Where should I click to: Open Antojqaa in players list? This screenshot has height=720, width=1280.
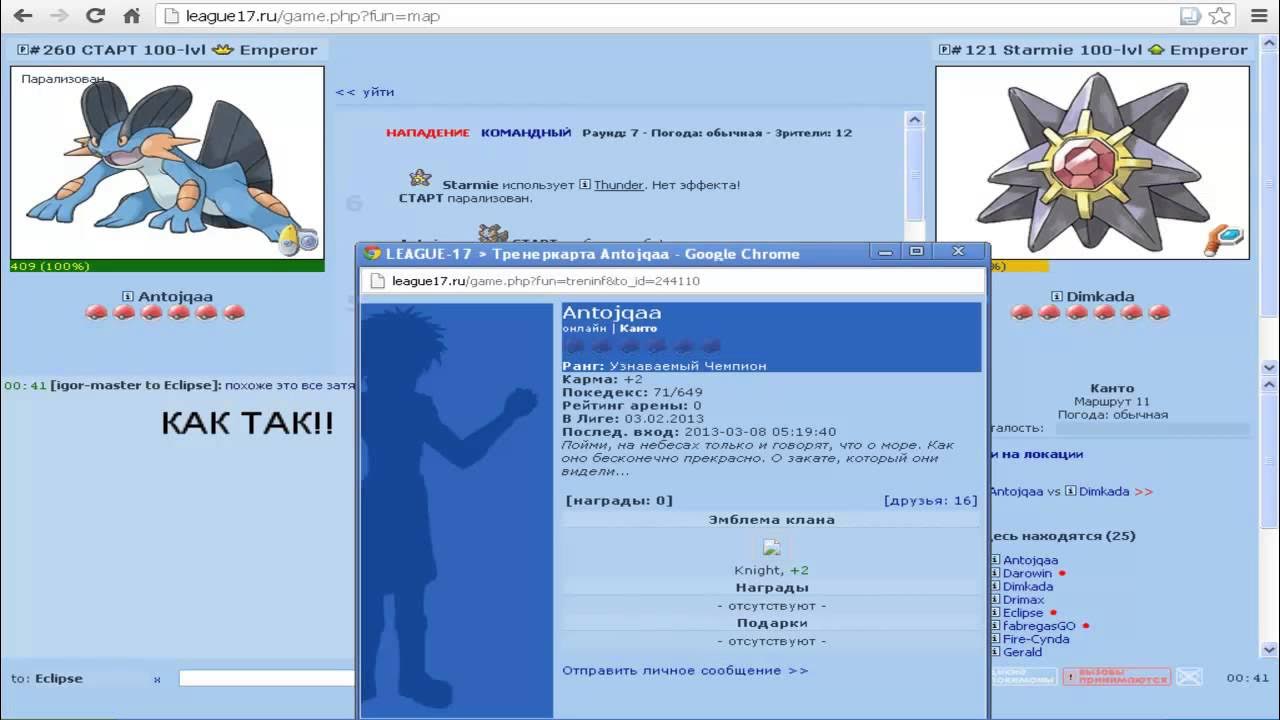(1031, 560)
